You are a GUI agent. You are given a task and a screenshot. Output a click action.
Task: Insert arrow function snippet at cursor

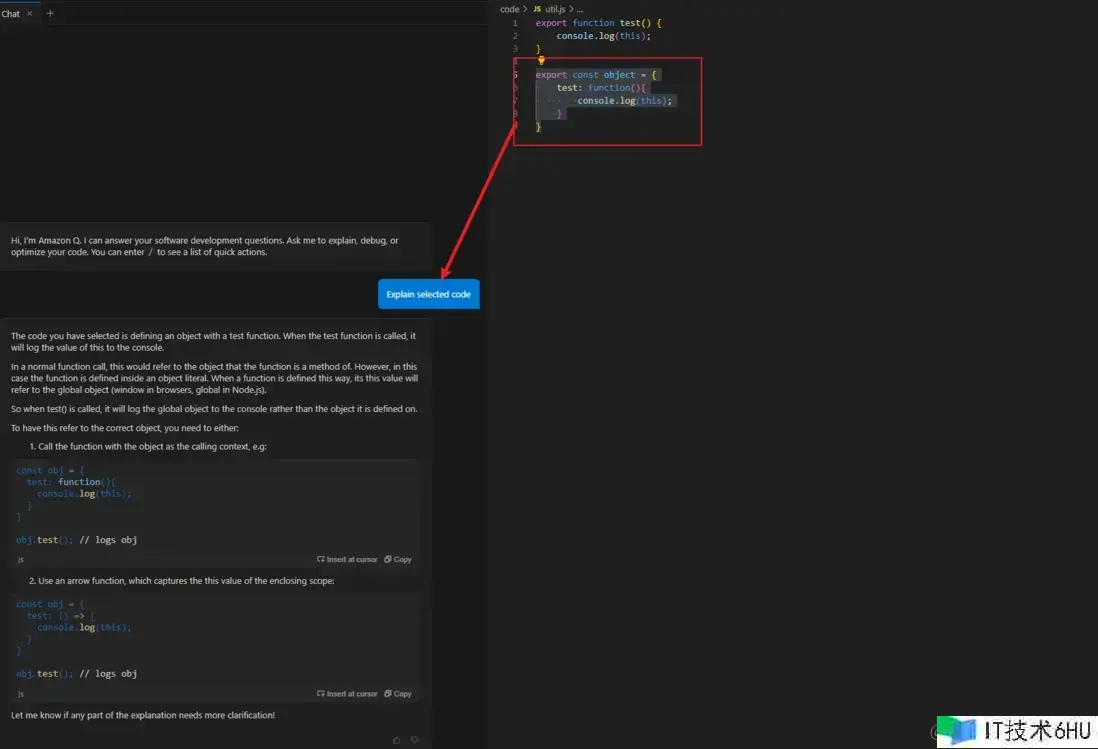tap(347, 693)
